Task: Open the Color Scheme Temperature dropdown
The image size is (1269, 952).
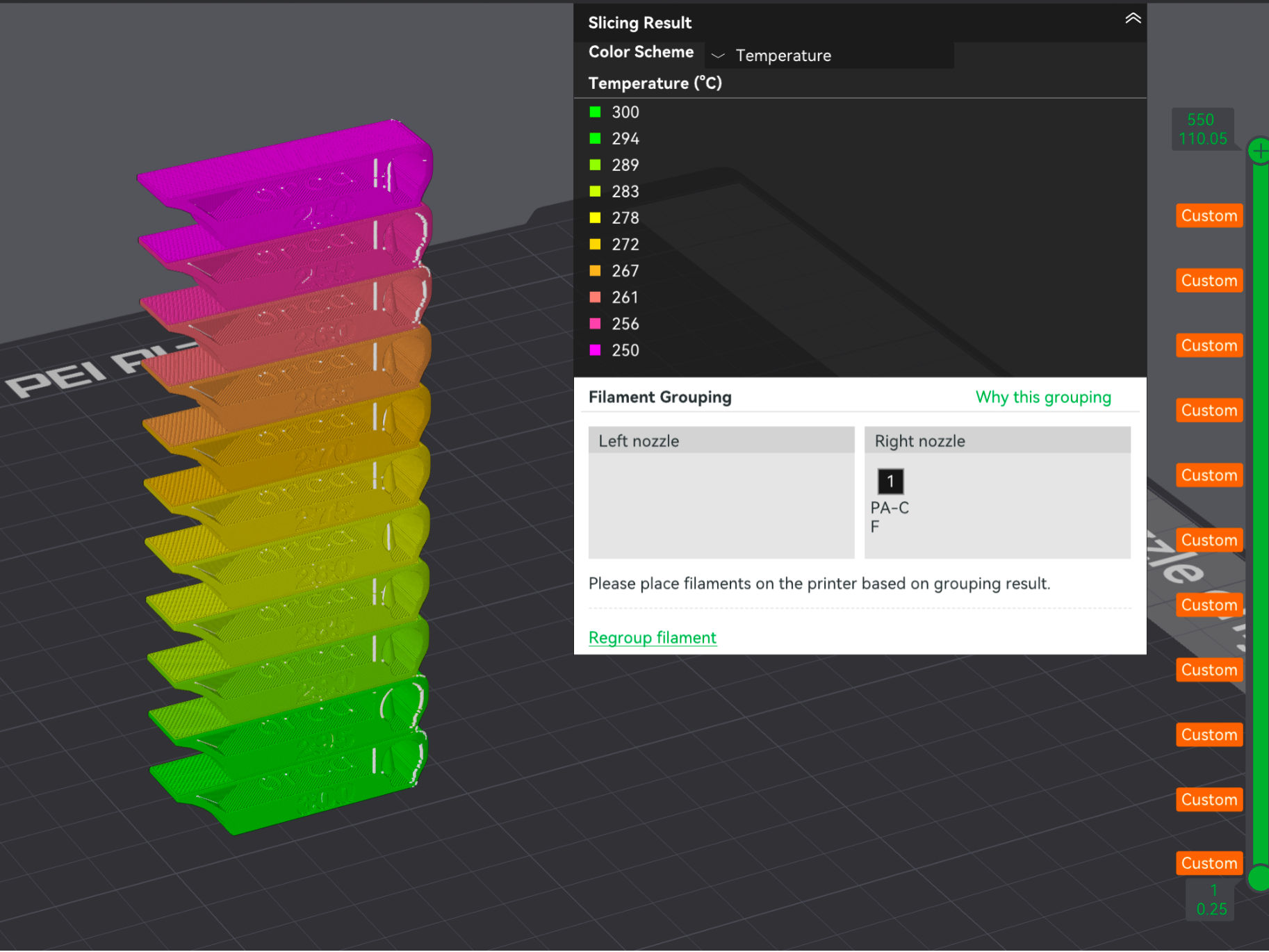Action: 829,55
